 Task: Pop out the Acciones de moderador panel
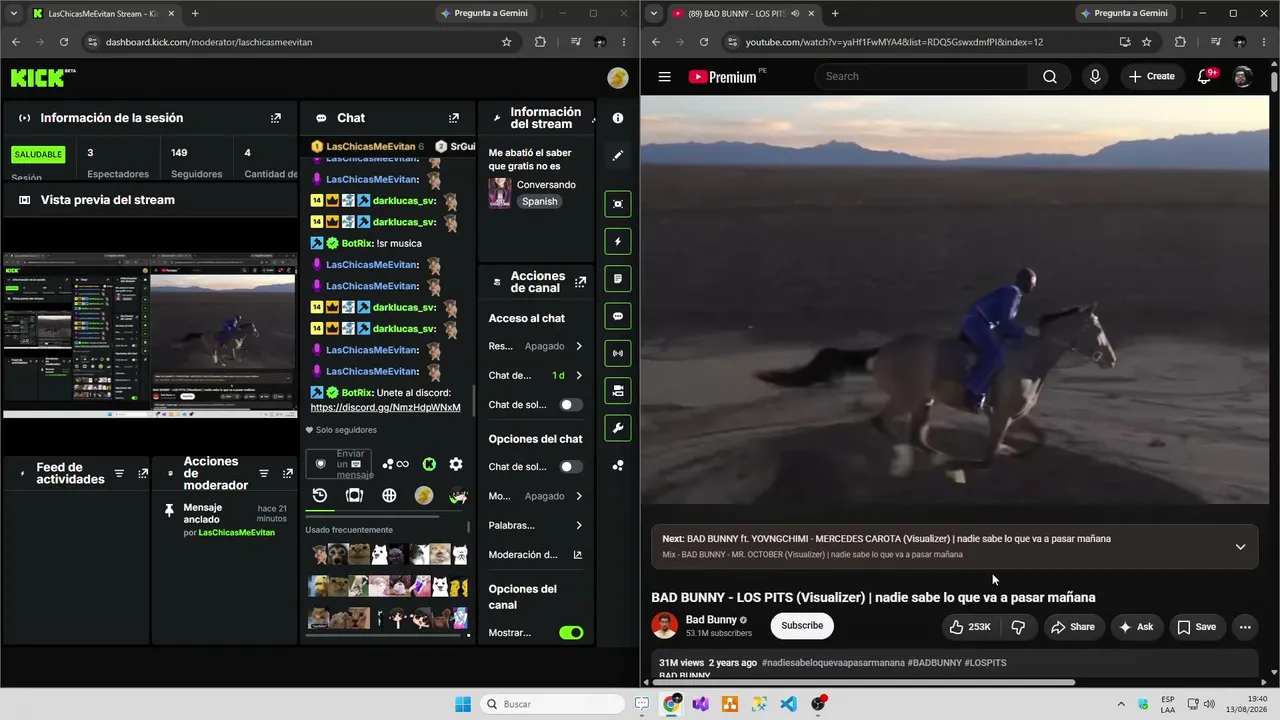click(286, 473)
